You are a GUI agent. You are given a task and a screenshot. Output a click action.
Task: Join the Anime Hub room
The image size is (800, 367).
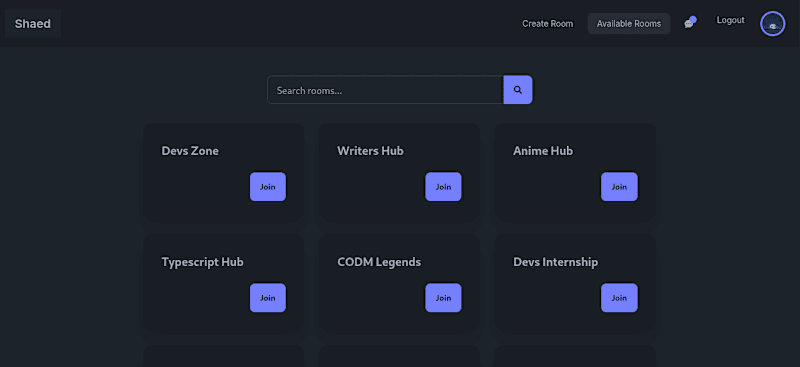[x=619, y=187]
